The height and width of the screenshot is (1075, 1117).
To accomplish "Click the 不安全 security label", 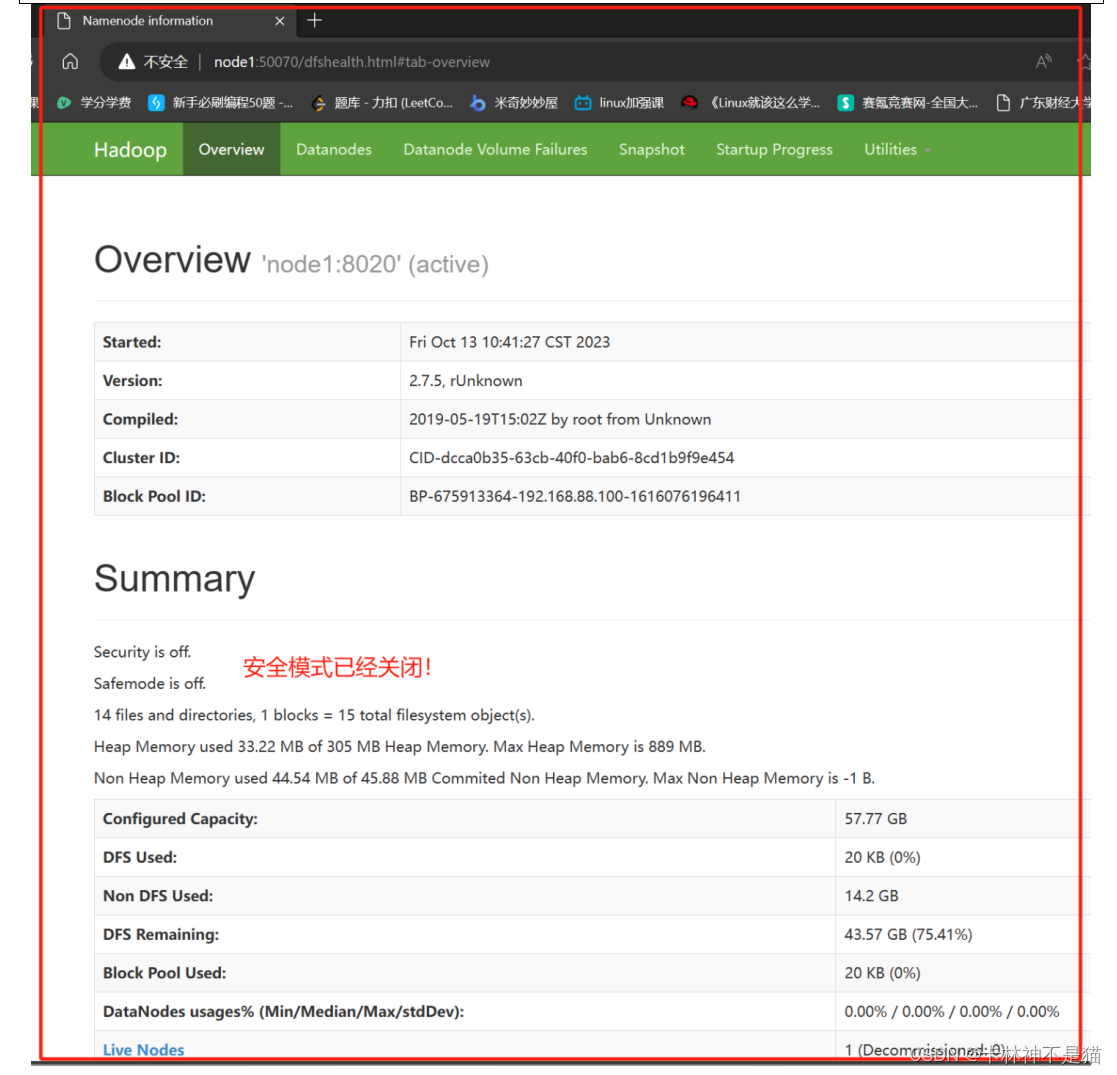I will (x=166, y=62).
